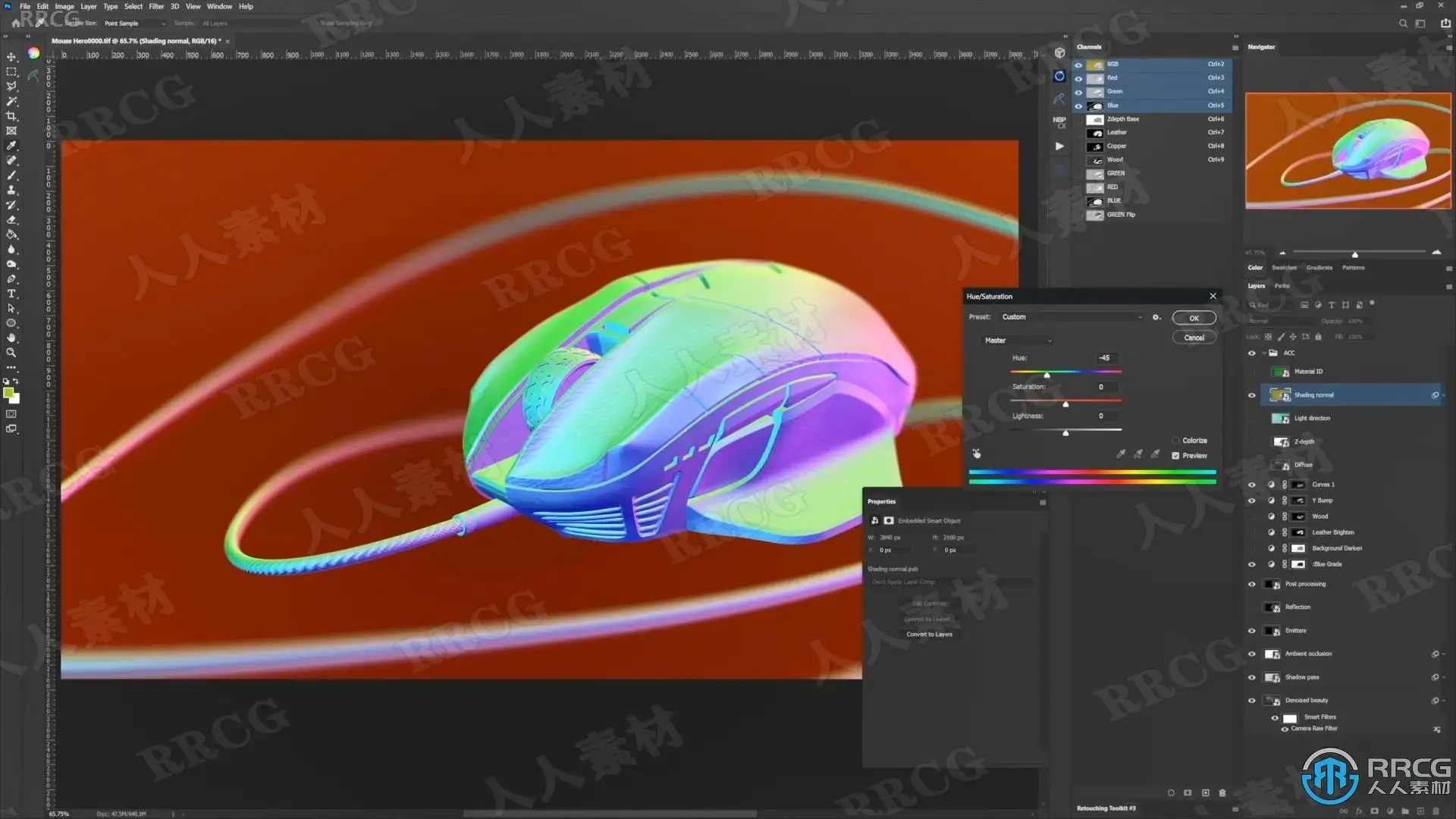Hide the Shading normal layer
The height and width of the screenshot is (819, 1456).
click(x=1251, y=395)
